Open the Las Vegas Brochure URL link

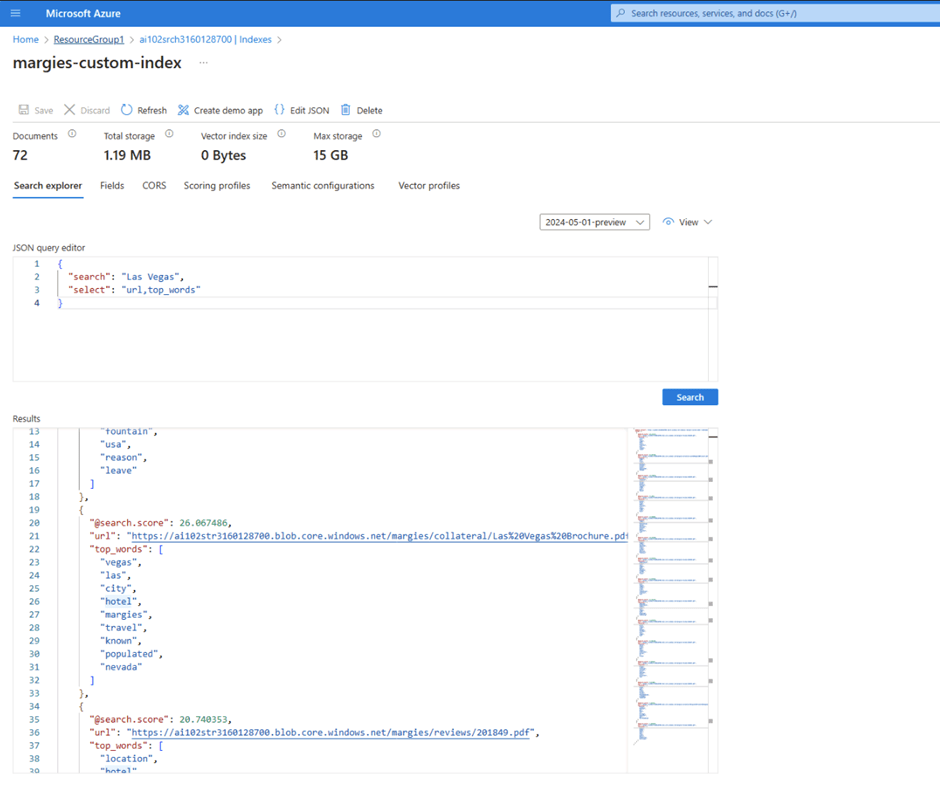click(378, 536)
